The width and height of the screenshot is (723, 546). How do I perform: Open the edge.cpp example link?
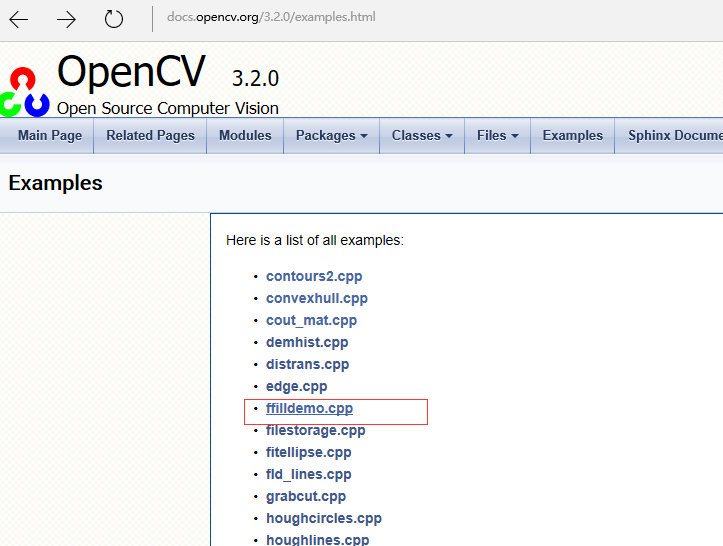[296, 387]
